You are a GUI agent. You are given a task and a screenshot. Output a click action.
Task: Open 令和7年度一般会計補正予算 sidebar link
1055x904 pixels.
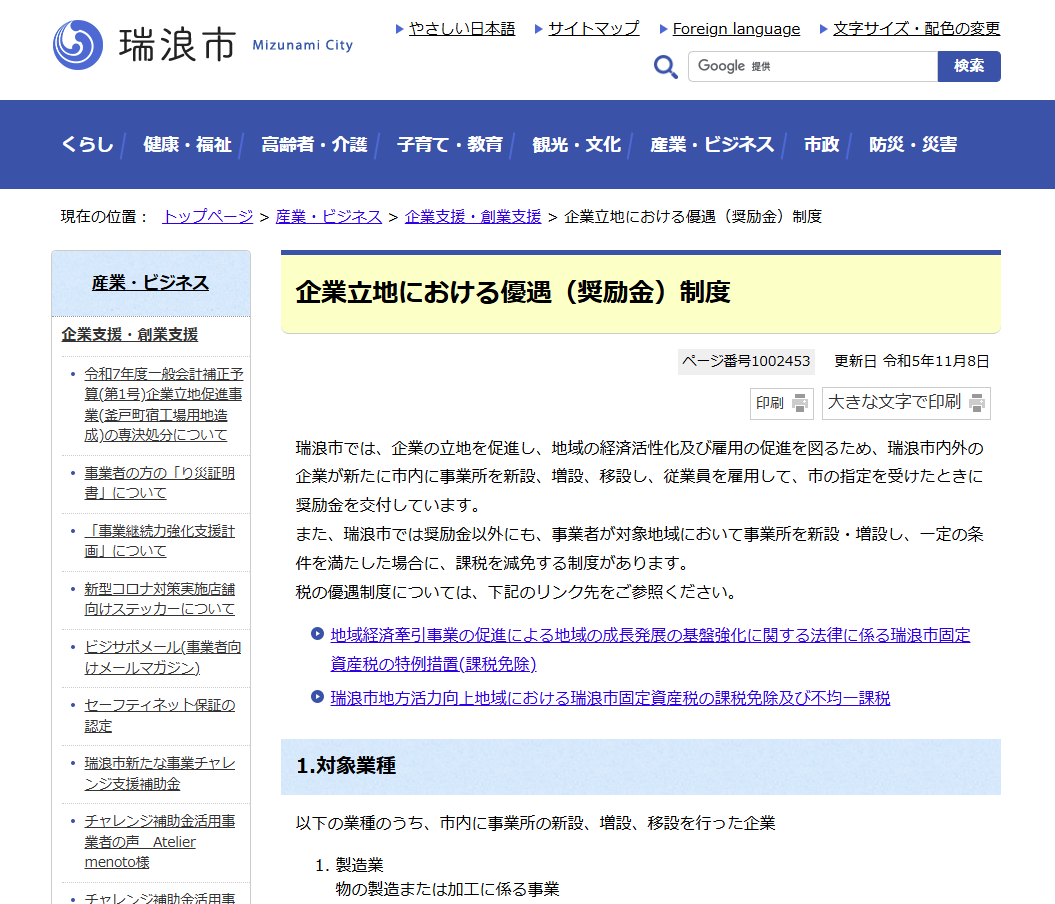[163, 404]
